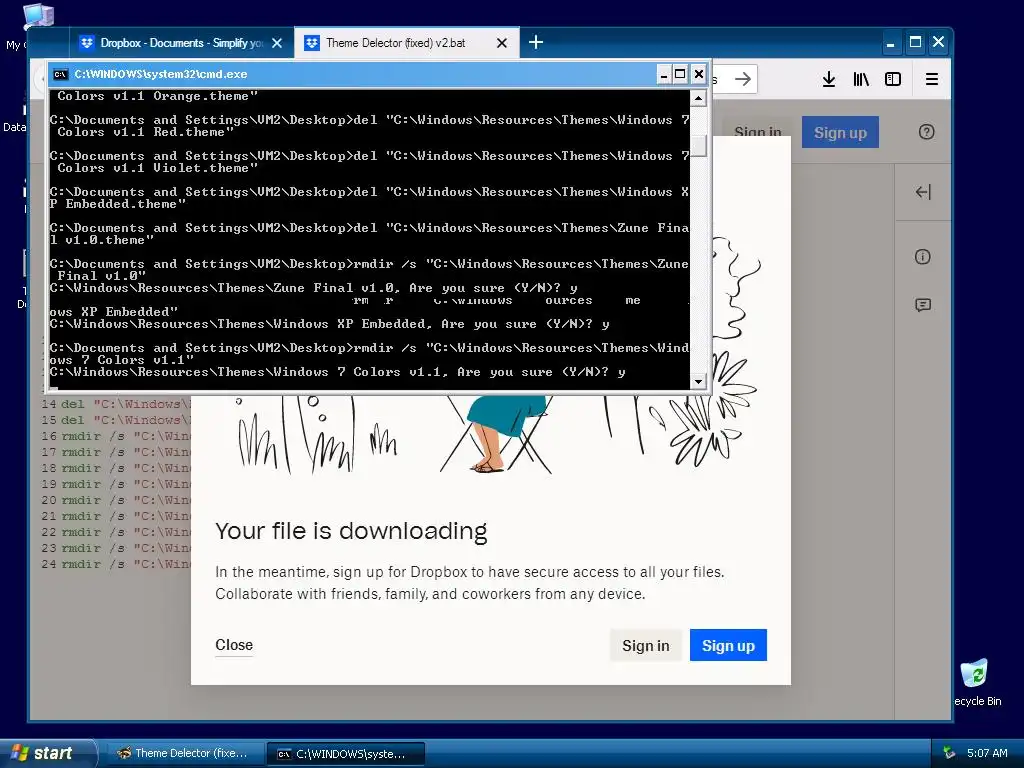Viewport: 1024px width, 768px height.
Task: Minimize the browser window
Action: click(x=890, y=42)
